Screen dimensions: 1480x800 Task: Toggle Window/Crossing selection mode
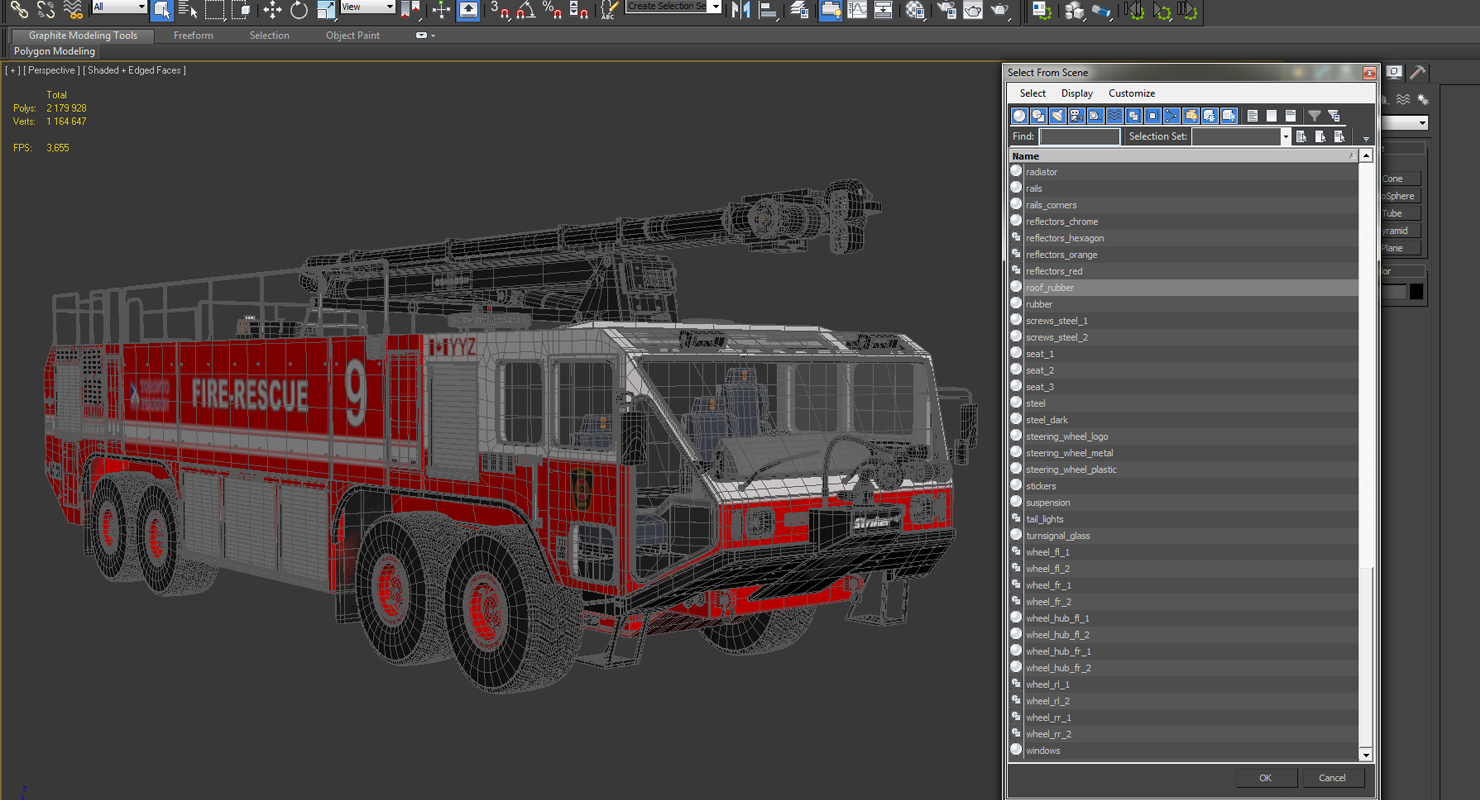point(240,10)
